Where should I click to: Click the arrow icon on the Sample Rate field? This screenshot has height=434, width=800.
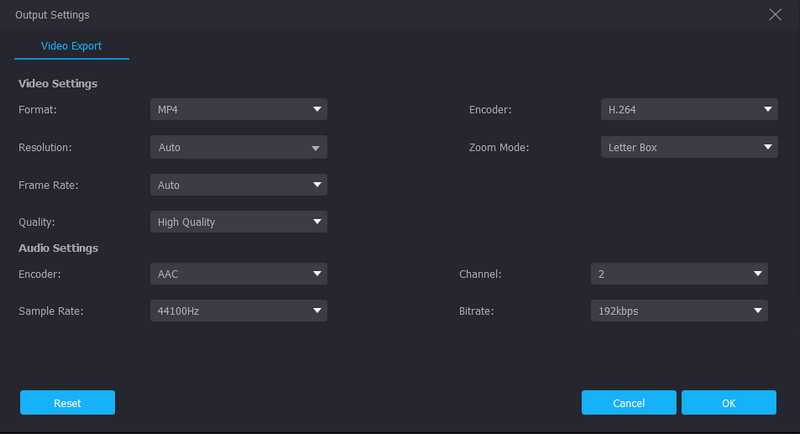(x=316, y=311)
